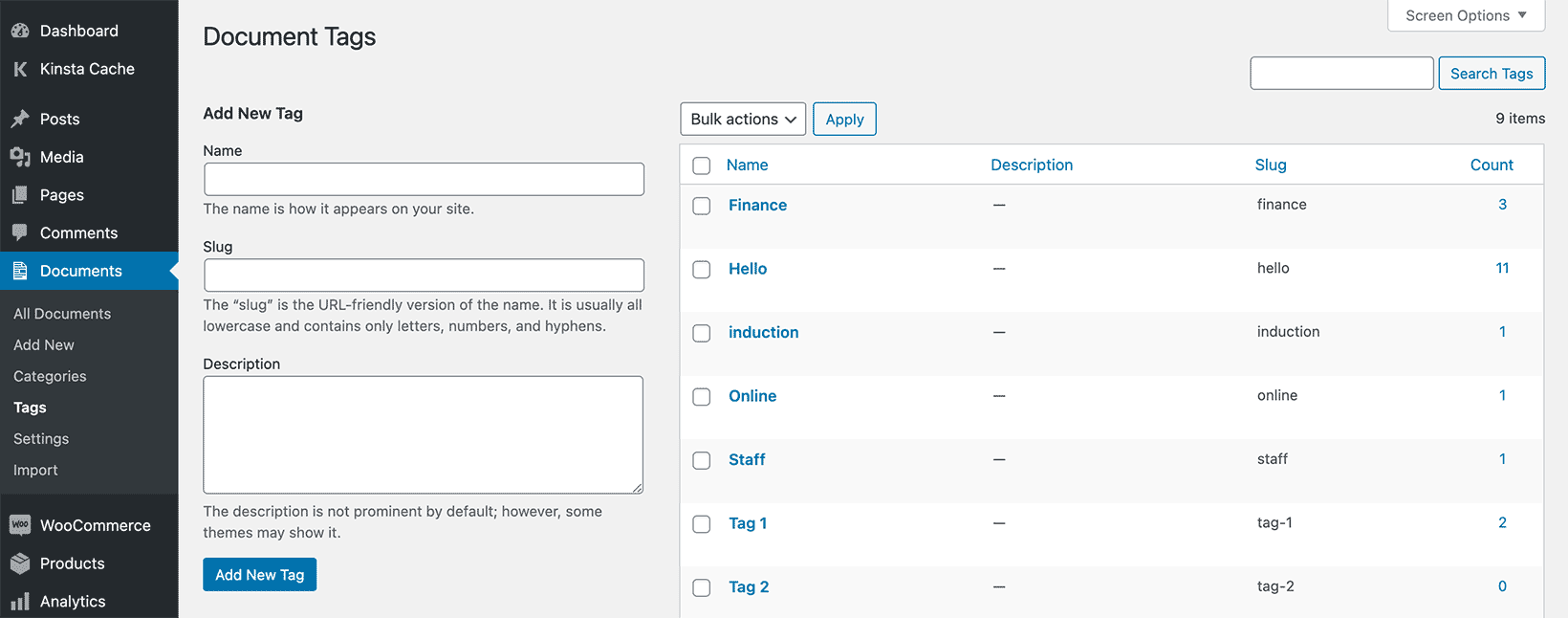Go to All Documents in sidebar
The image size is (1568, 618).
[x=62, y=314]
